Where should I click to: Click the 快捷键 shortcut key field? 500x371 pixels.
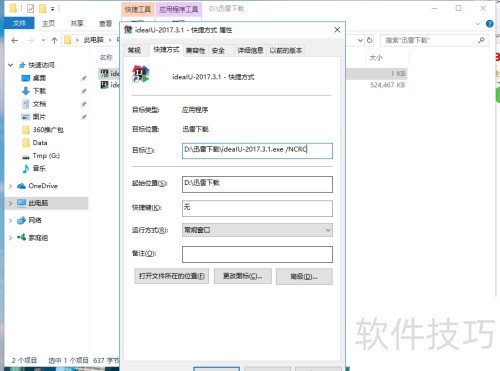pos(257,208)
